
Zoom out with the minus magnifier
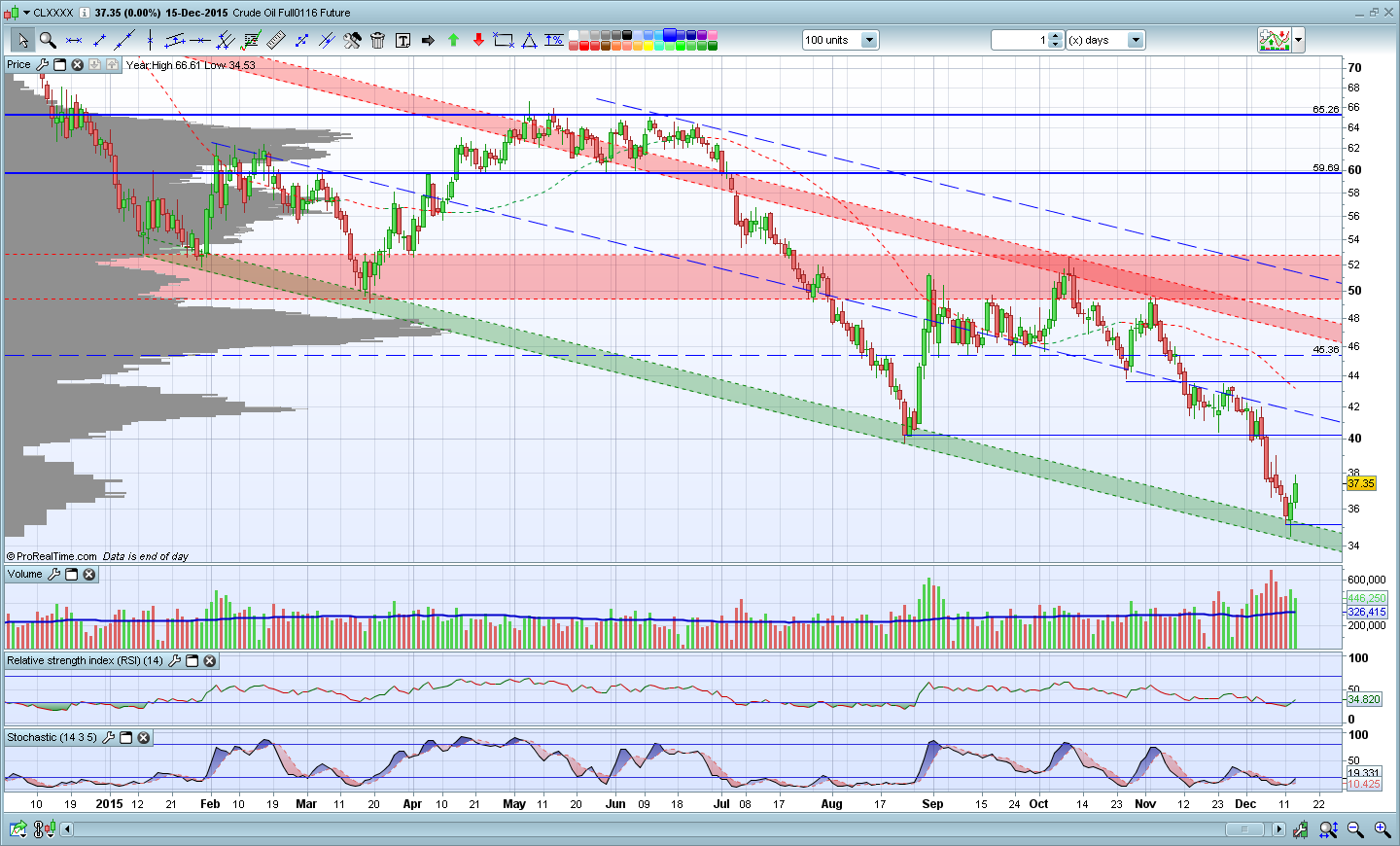[x=1354, y=829]
